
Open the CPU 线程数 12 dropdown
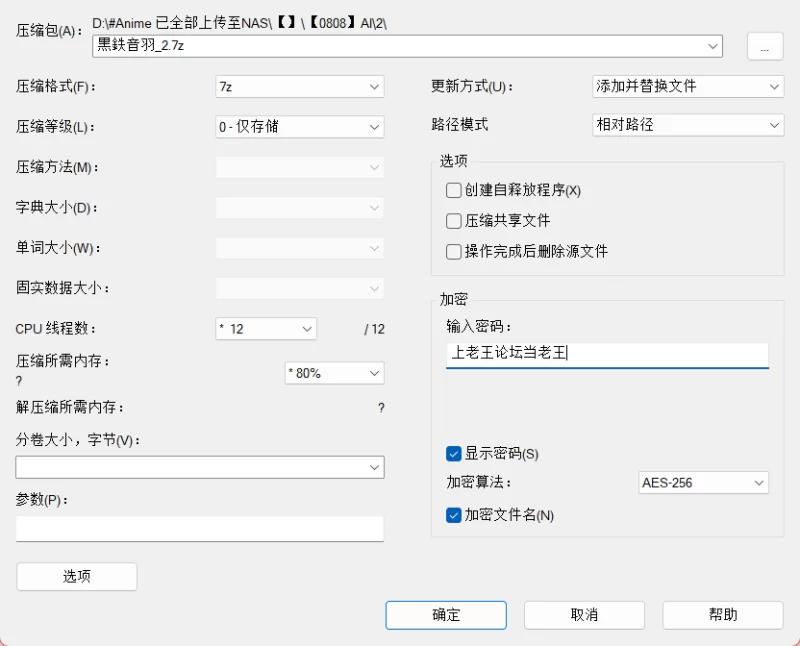(266, 329)
